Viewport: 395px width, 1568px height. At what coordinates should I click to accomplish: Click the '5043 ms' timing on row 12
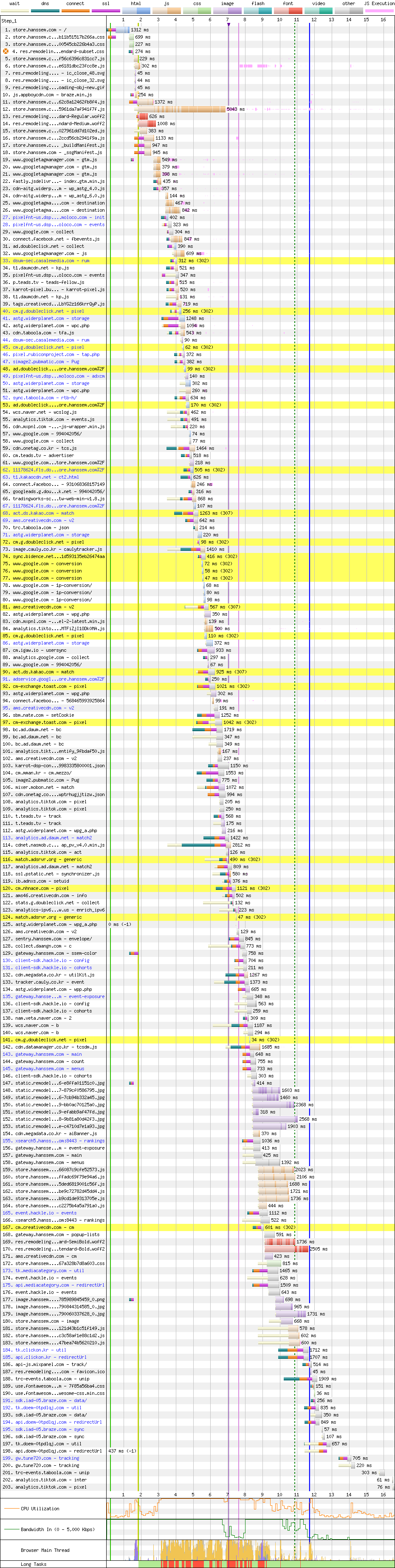236,109
